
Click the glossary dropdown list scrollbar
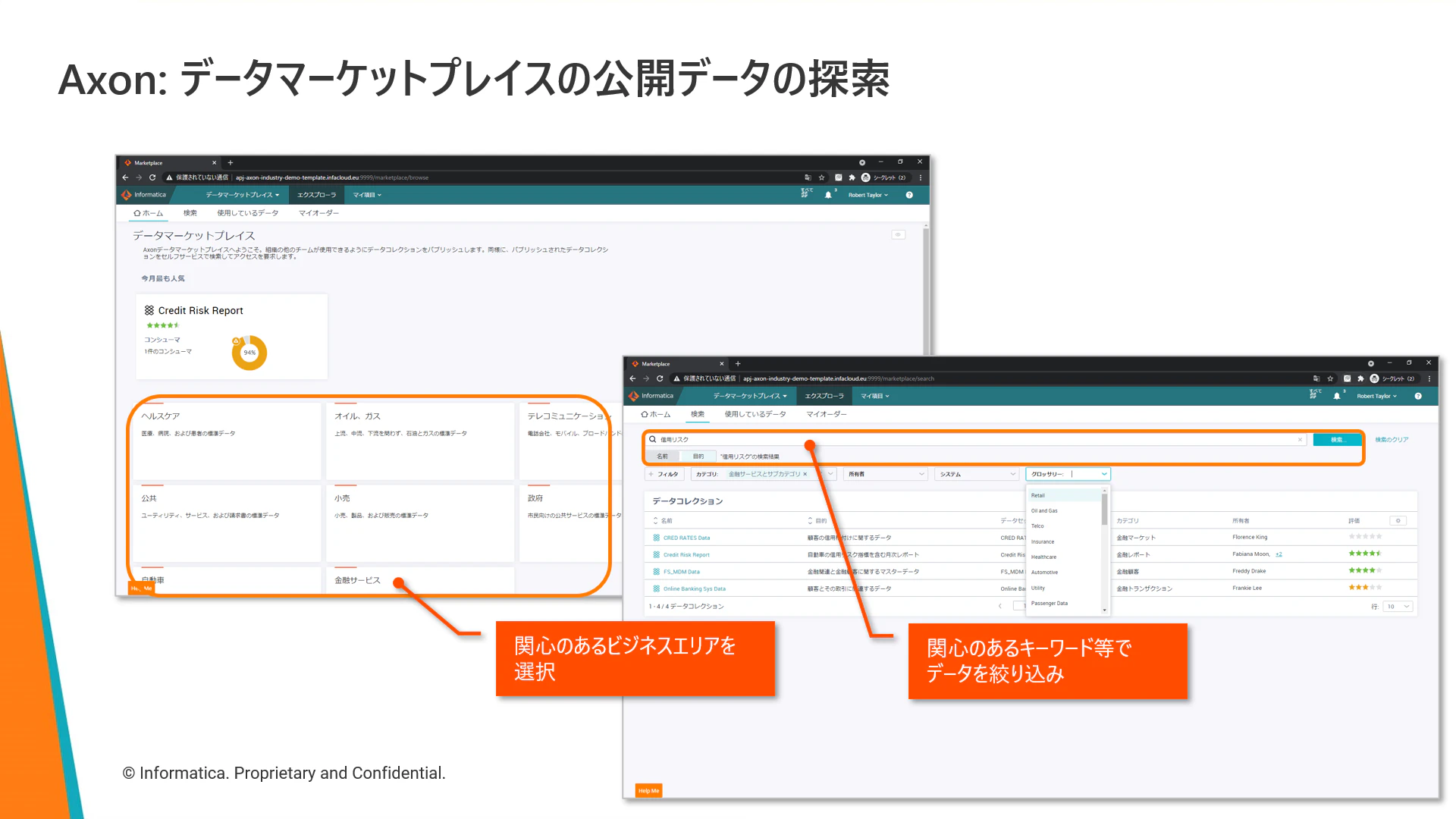coord(1104,509)
